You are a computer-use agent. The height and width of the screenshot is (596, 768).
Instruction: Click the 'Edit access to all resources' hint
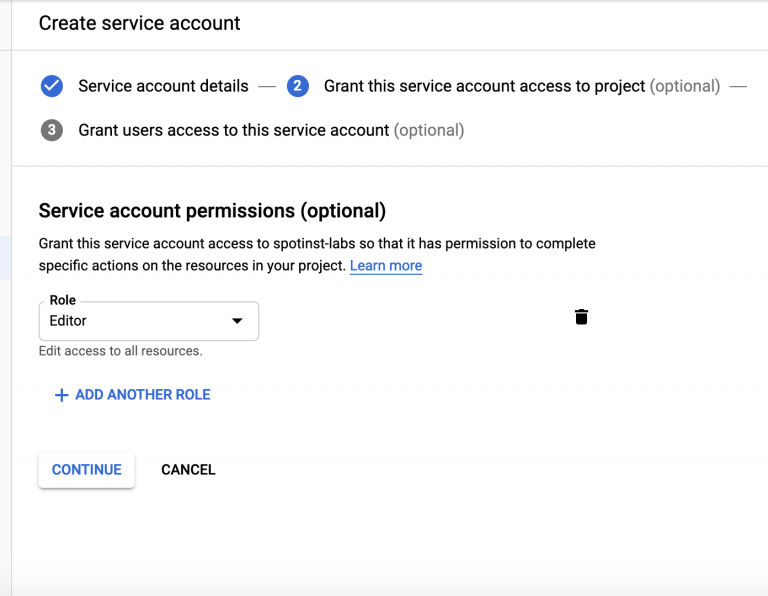[x=120, y=351]
